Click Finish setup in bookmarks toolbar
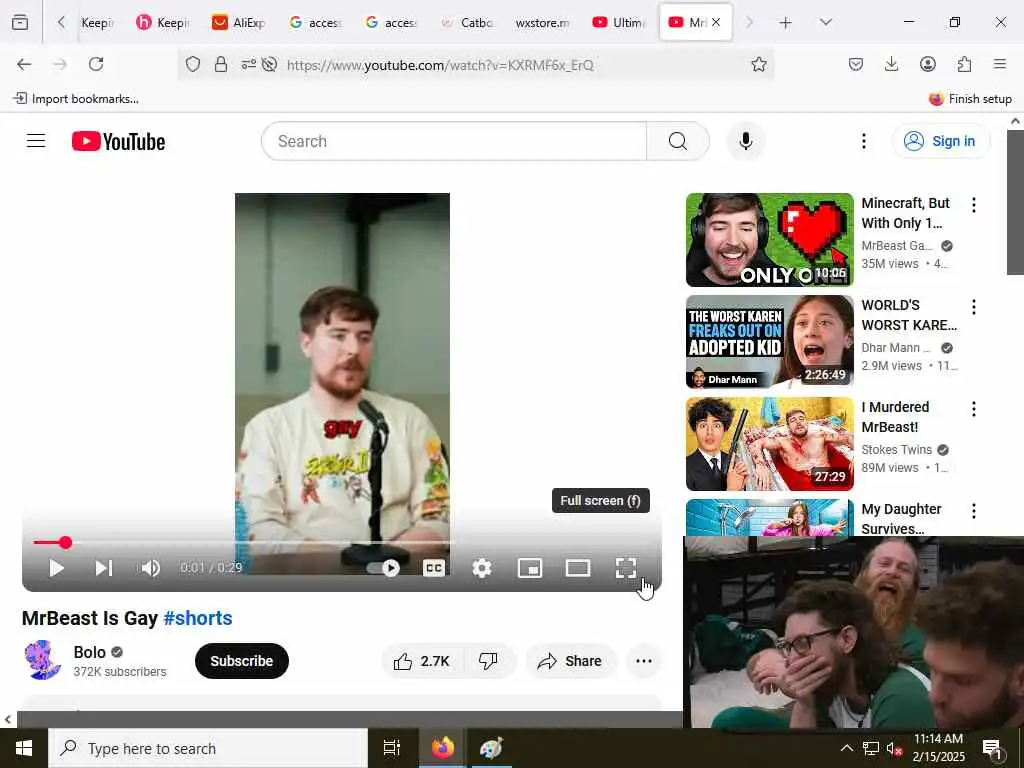This screenshot has height=768, width=1024. pos(970,99)
